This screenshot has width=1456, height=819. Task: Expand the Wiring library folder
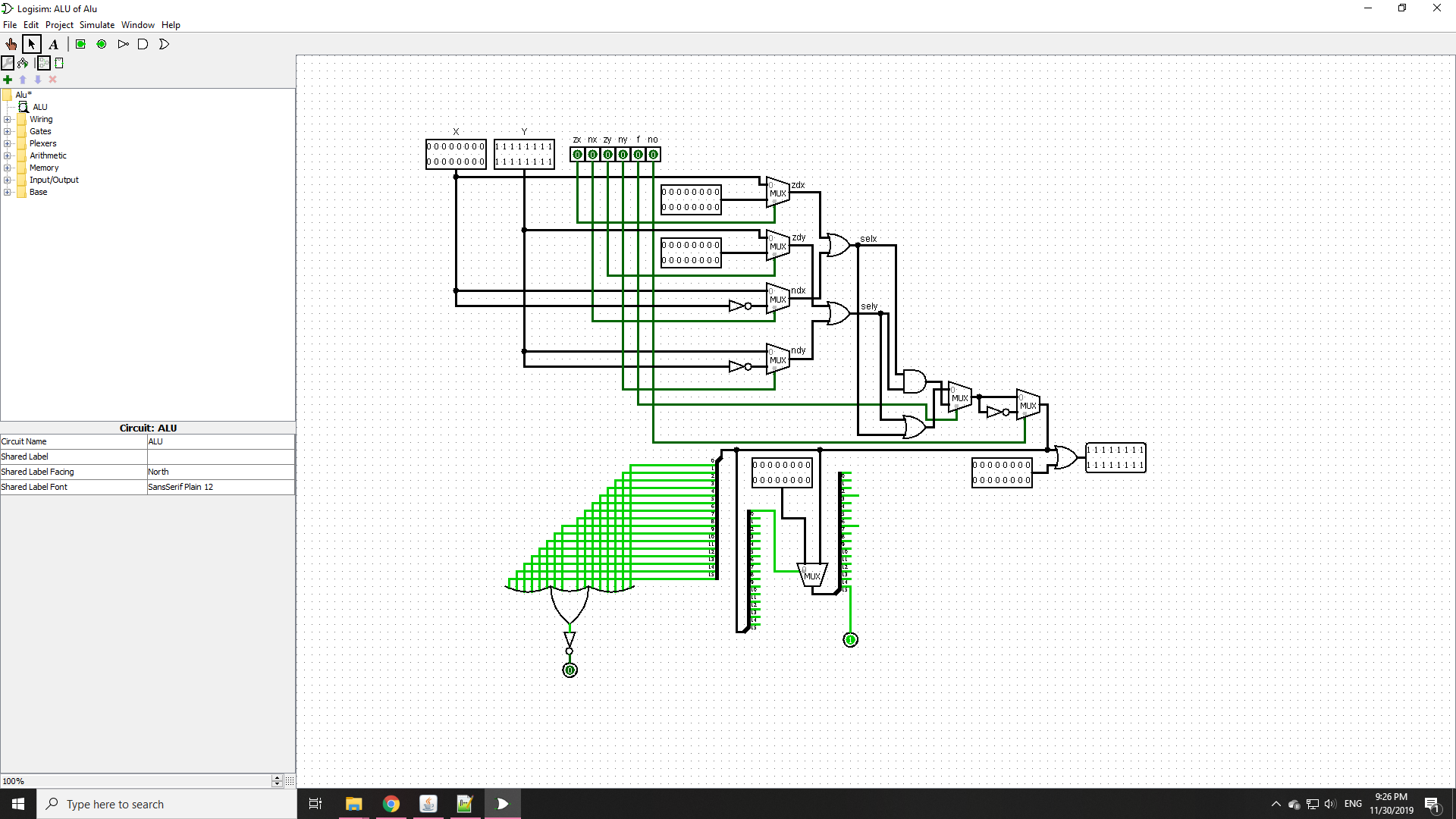tap(8, 119)
